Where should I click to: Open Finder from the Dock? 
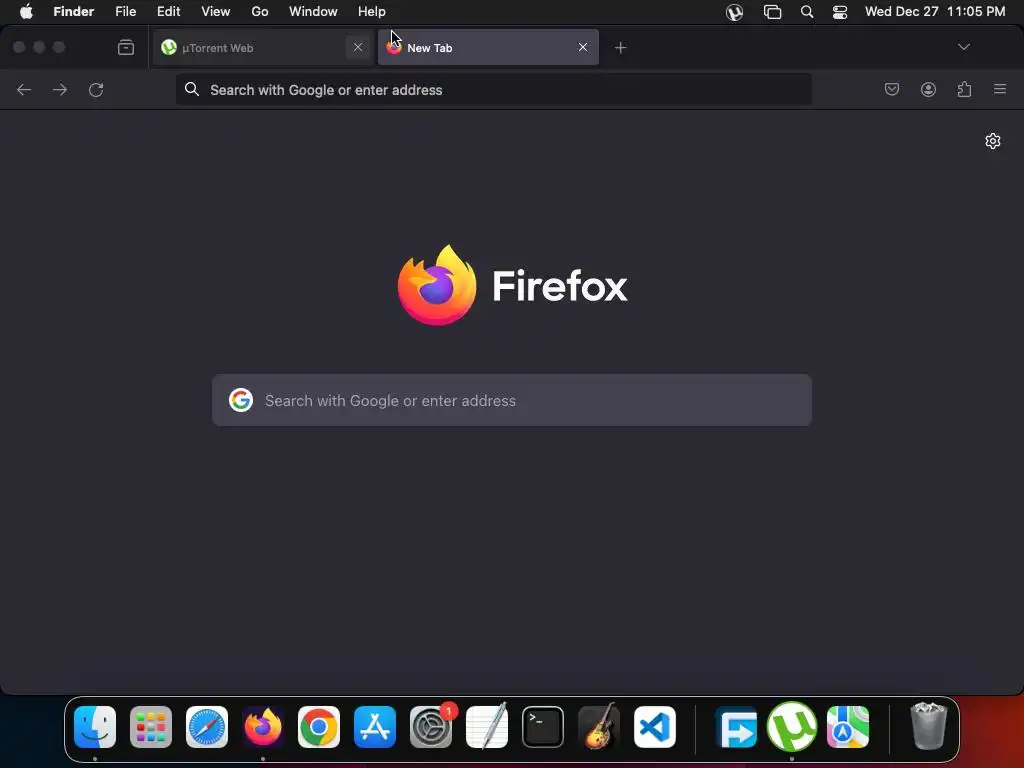pos(95,727)
